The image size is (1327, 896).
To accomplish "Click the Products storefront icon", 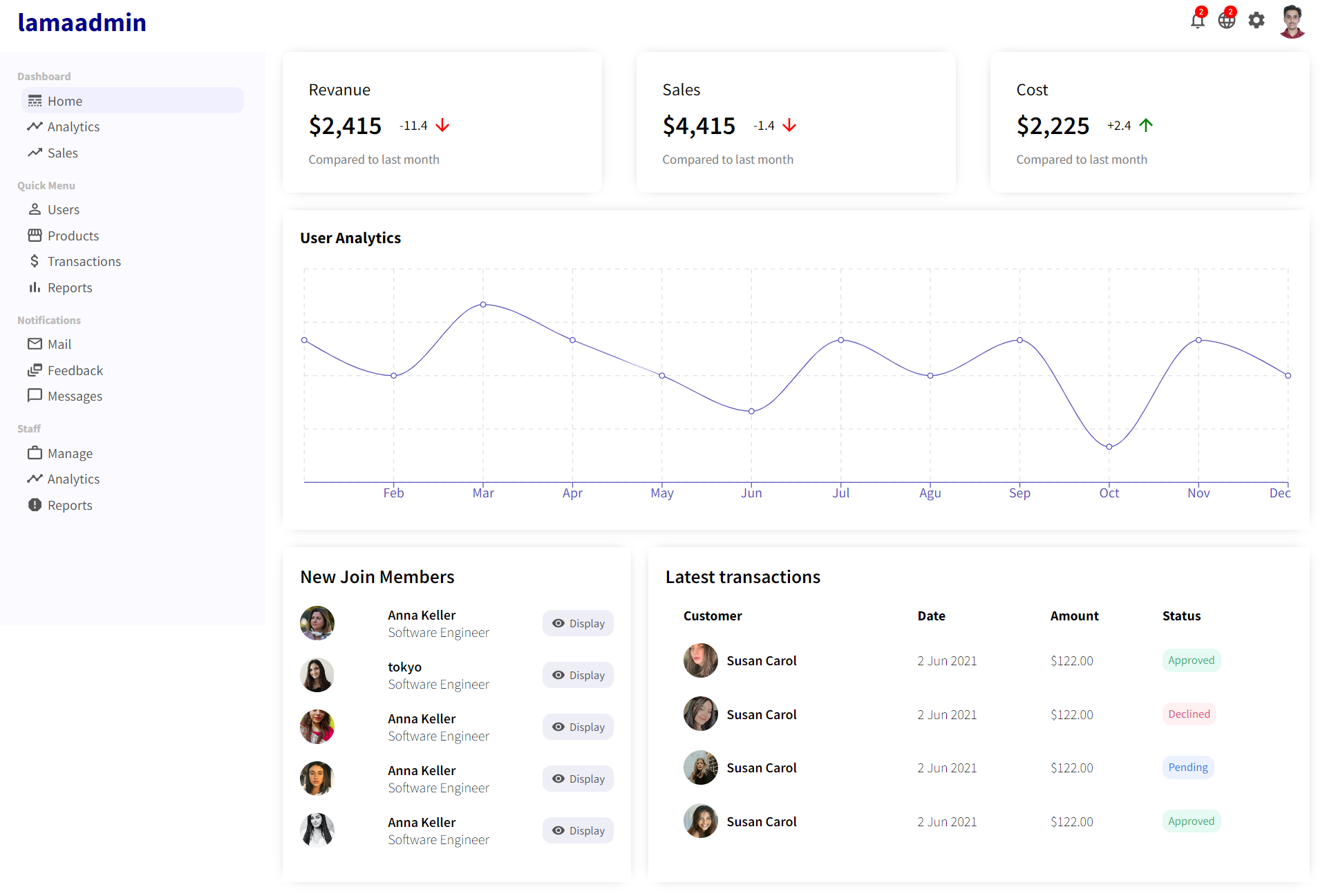I will (35, 236).
